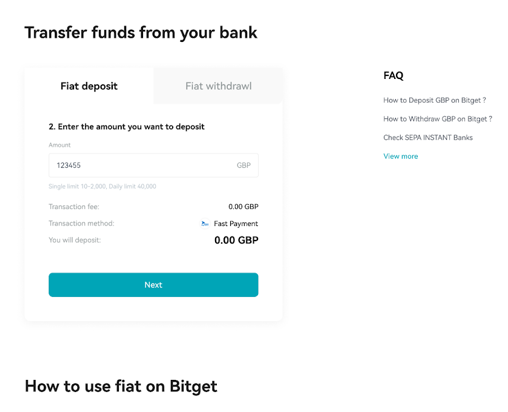Image resolution: width=508 pixels, height=412 pixels.
Task: Click the Fast Payment method text
Action: 236,224
